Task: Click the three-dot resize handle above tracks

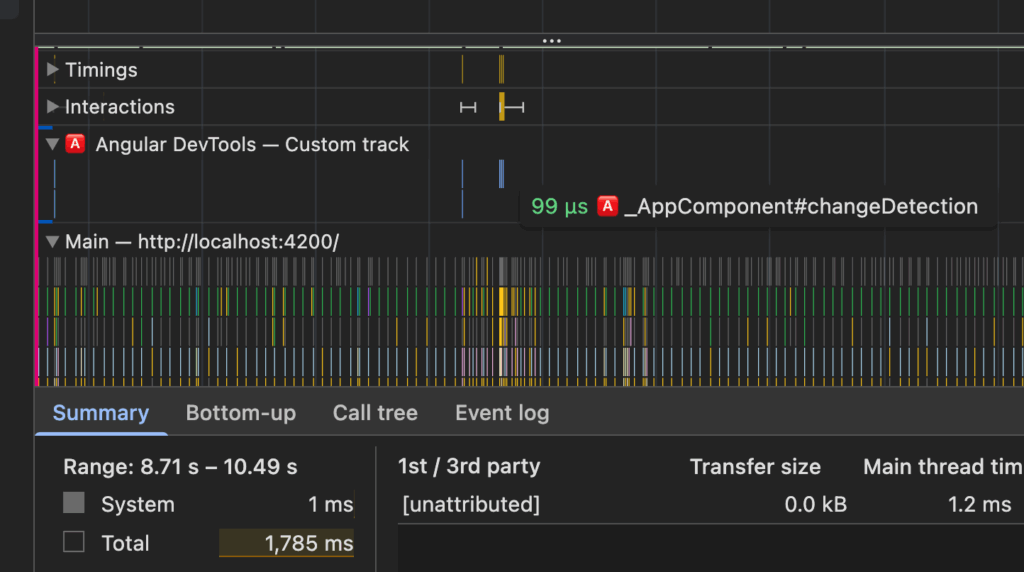Action: tap(551, 40)
